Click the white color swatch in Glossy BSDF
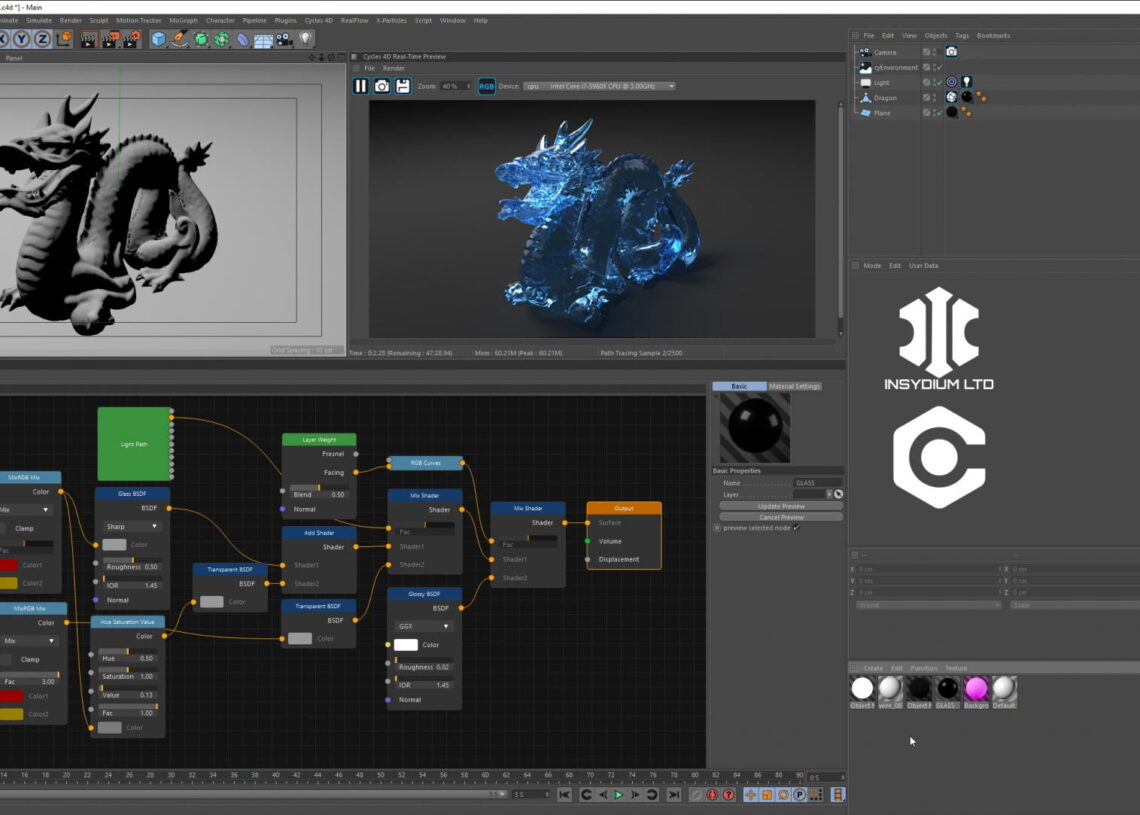This screenshot has height=815, width=1140. pos(407,645)
